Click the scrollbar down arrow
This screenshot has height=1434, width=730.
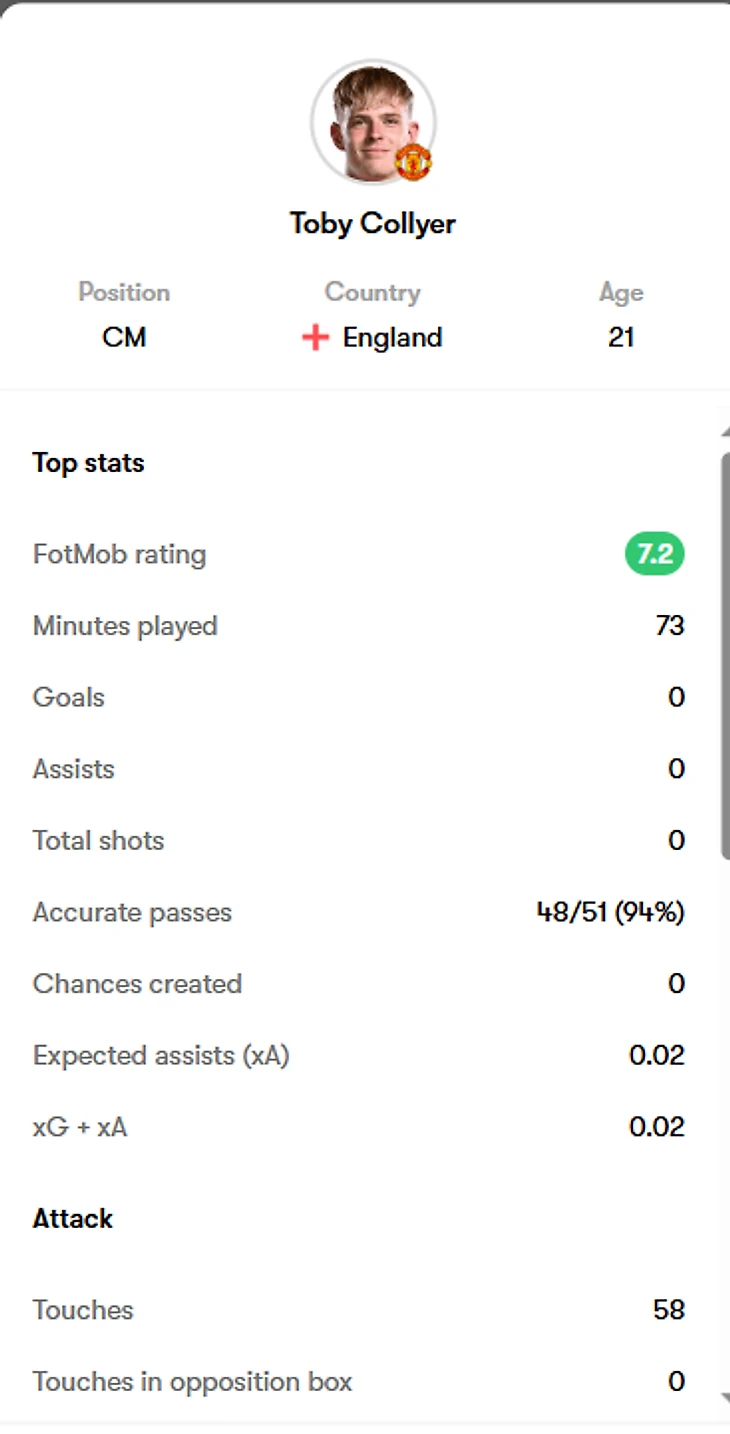[x=725, y=1400]
